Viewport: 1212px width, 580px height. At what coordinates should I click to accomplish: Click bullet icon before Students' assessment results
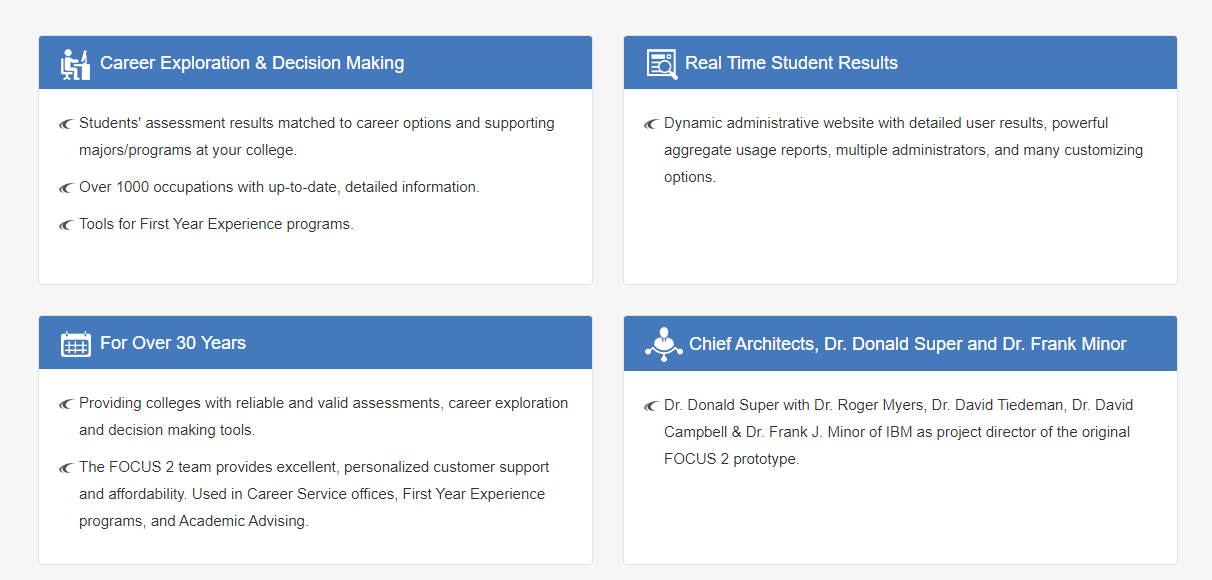click(x=66, y=124)
